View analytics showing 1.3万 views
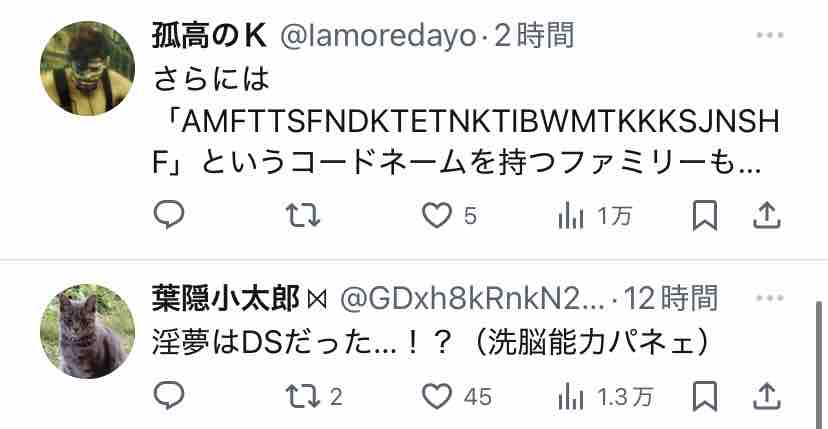The height and width of the screenshot is (429, 828). coord(606,397)
